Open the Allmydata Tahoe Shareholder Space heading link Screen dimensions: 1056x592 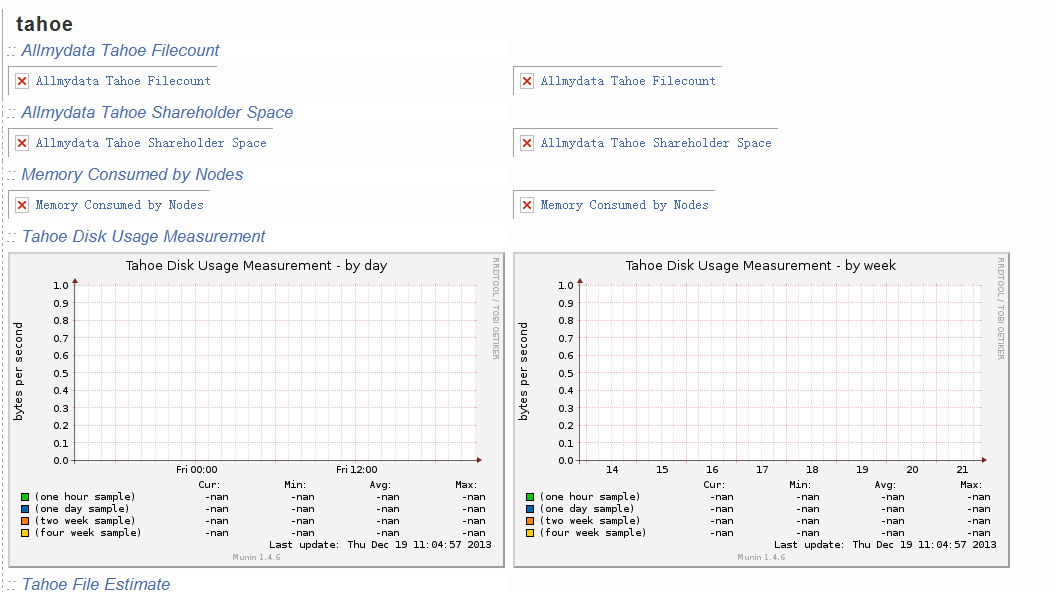[x=157, y=113]
